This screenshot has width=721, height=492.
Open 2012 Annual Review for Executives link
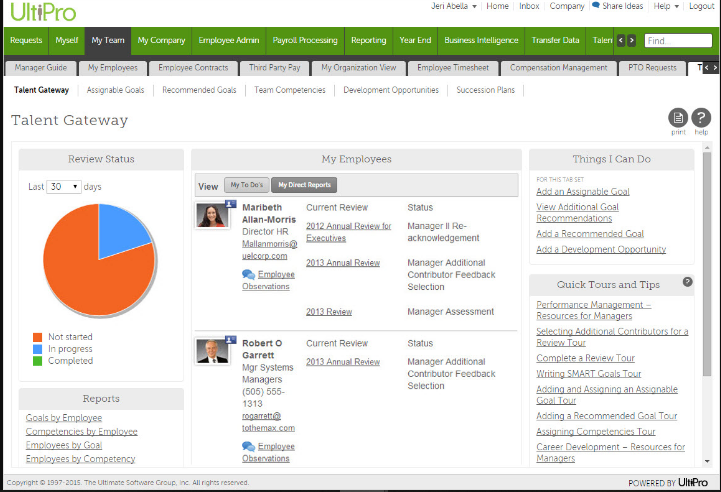(348, 232)
